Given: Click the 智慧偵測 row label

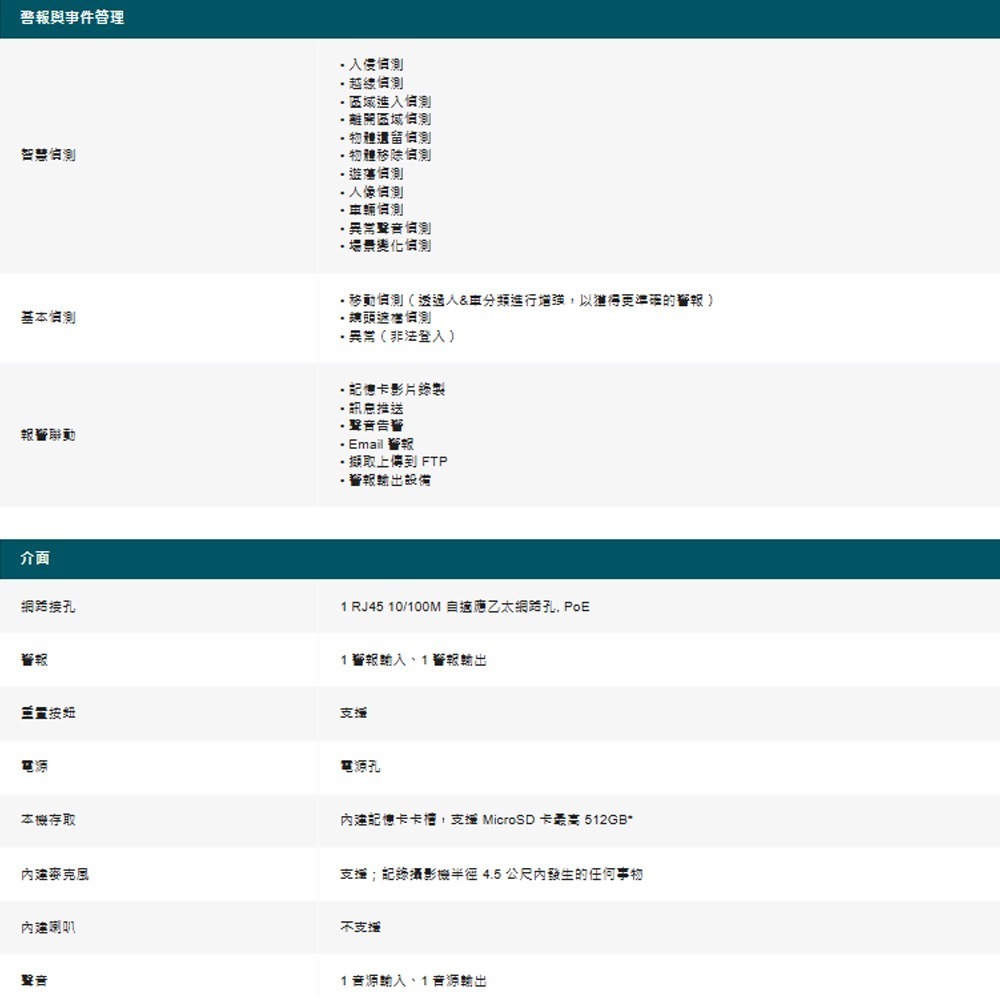Looking at the screenshot, I should click(x=48, y=155).
